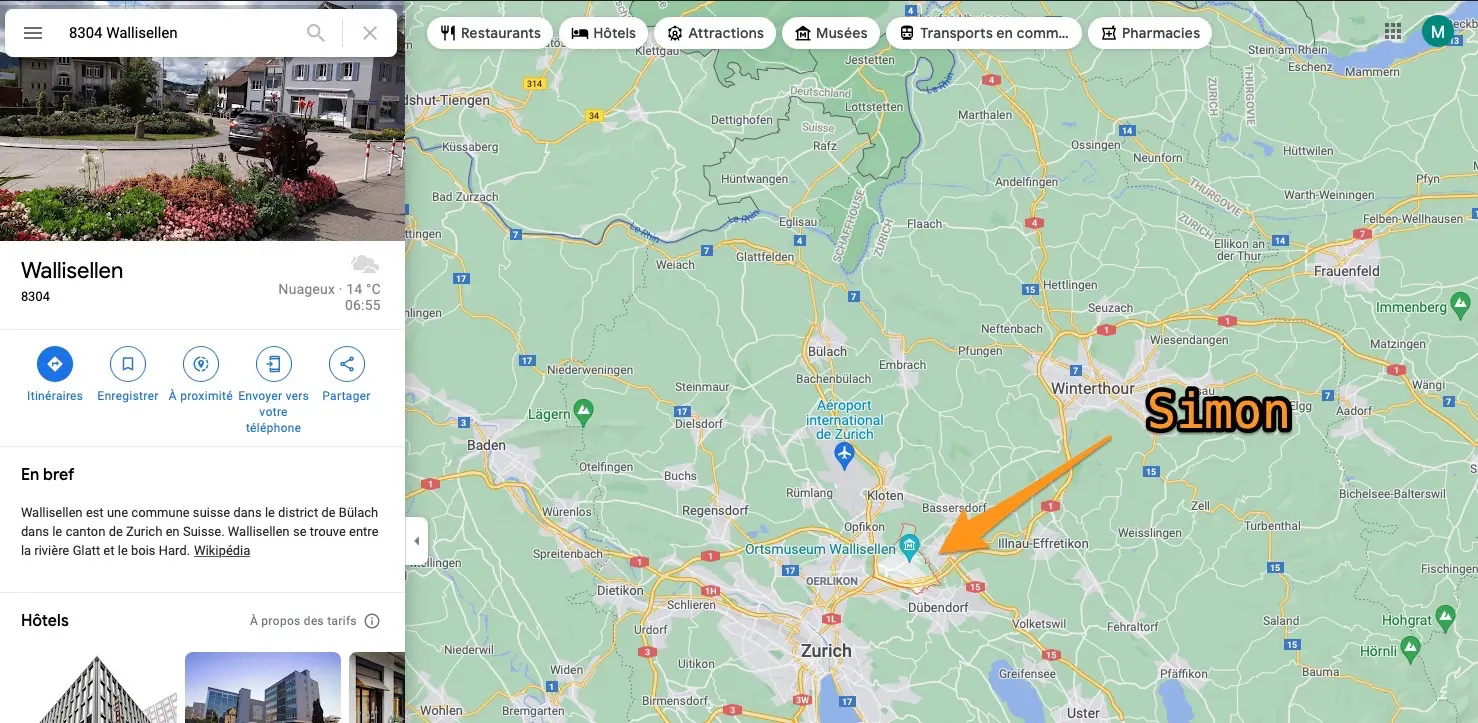This screenshot has height=723, width=1478.
Task: Click the Aéroport international de Zurich icon
Action: (x=845, y=456)
